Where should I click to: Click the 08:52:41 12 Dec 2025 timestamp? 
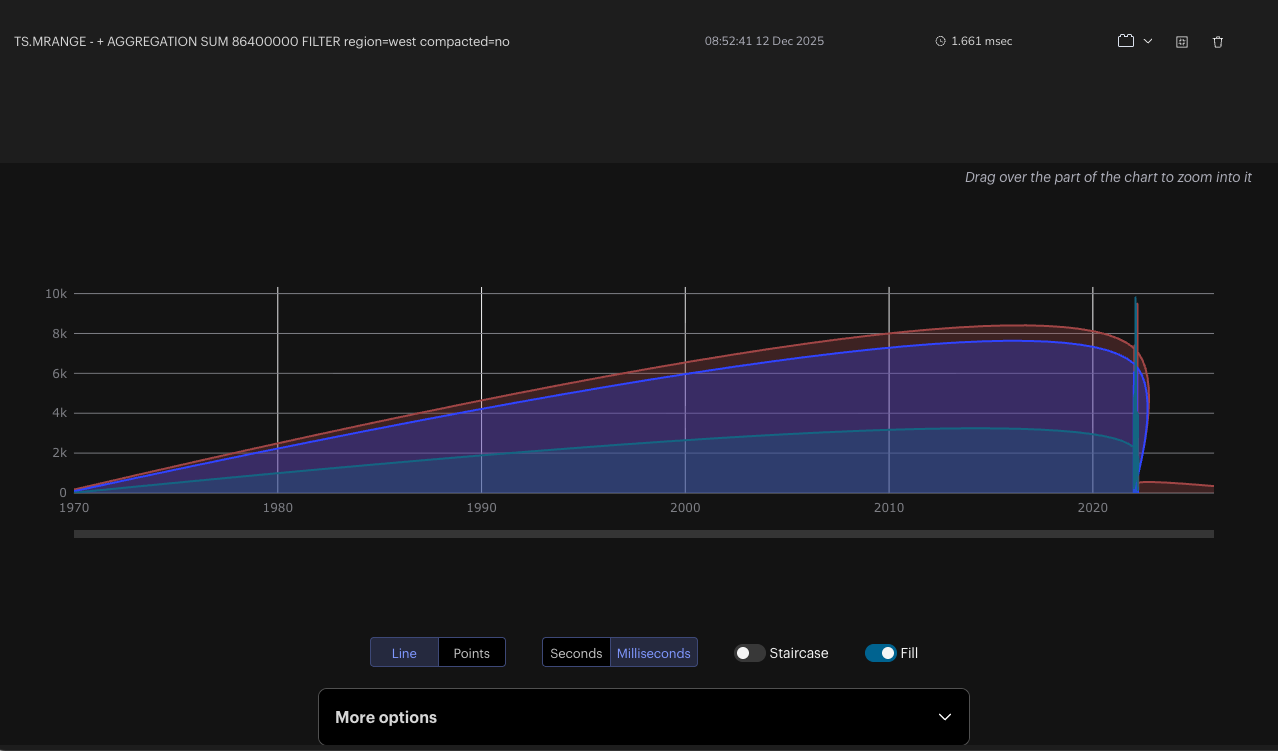[764, 41]
